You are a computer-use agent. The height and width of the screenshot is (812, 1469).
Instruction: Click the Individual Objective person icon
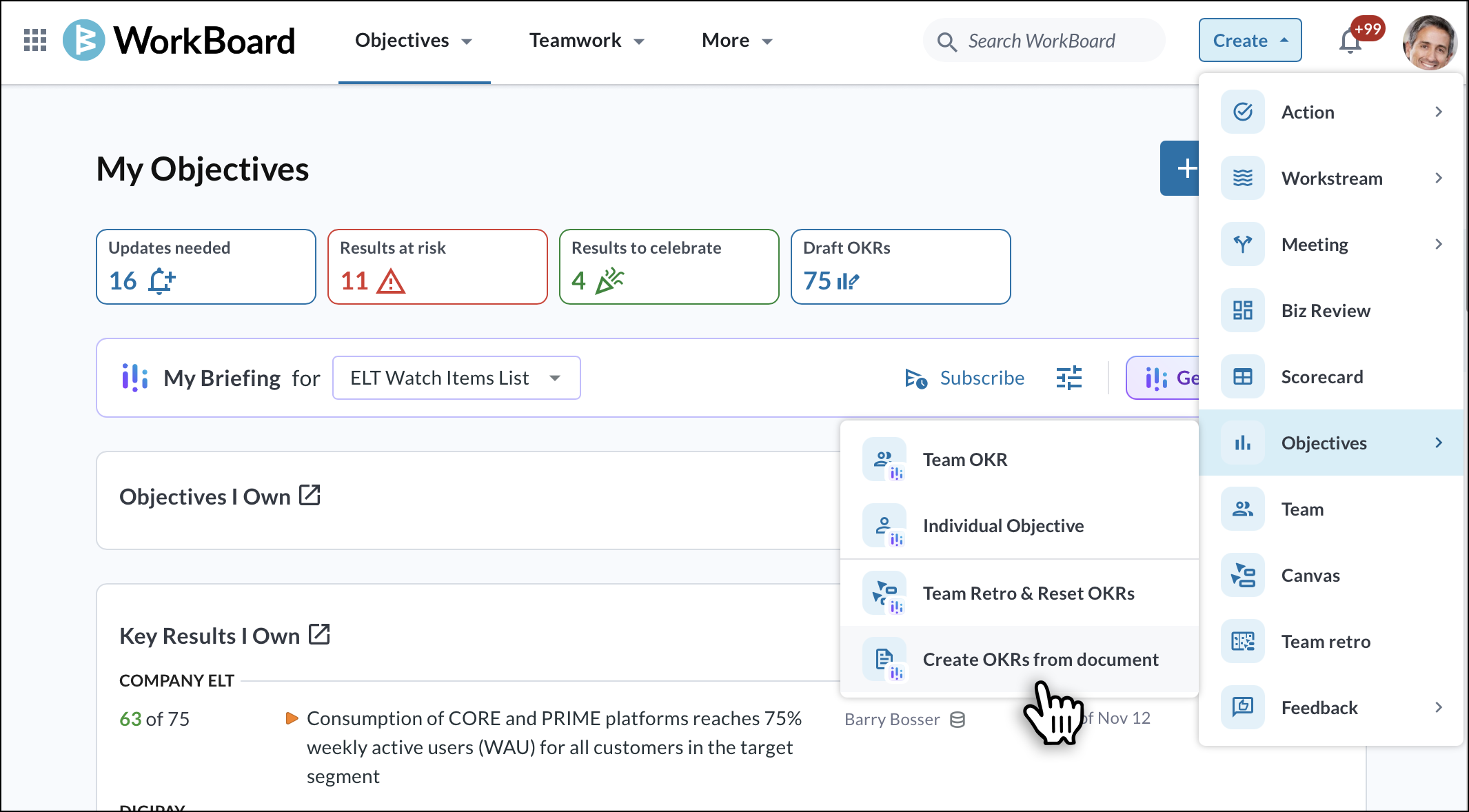(884, 525)
